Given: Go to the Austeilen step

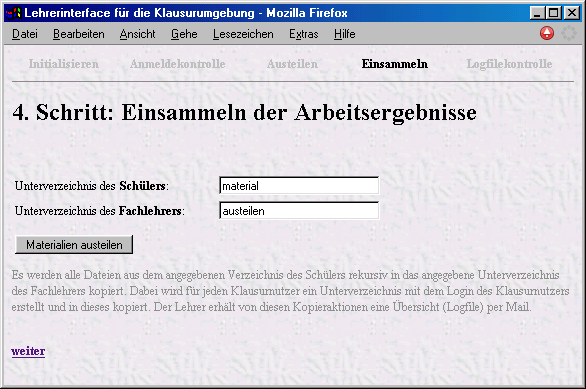Looking at the screenshot, I should point(292,64).
